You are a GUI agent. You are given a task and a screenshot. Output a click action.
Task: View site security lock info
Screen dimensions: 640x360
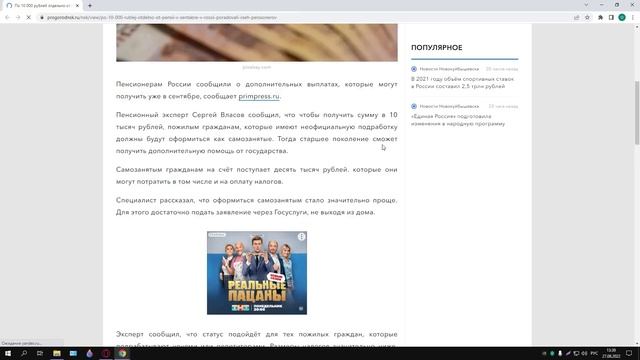(42, 18)
